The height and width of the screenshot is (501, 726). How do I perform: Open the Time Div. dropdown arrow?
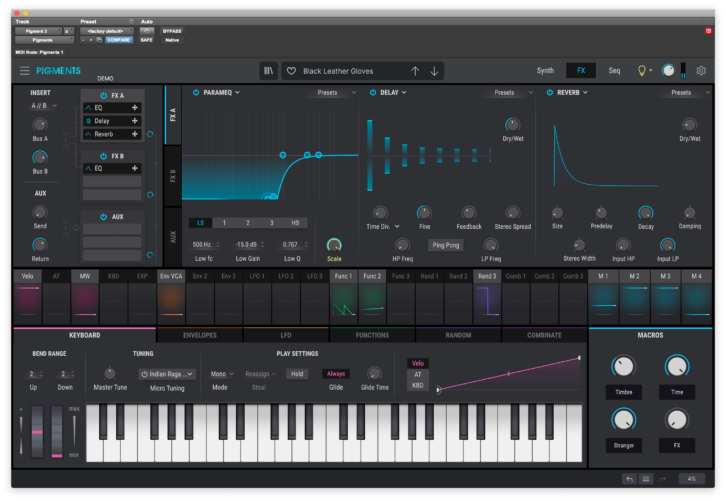click(x=397, y=226)
